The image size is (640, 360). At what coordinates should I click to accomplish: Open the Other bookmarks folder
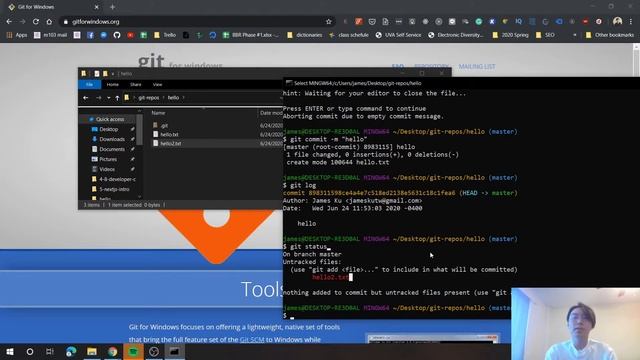(x=610, y=35)
